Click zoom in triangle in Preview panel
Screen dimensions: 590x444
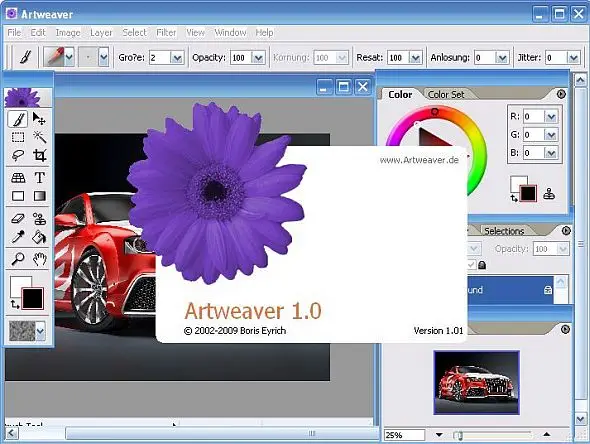546,434
